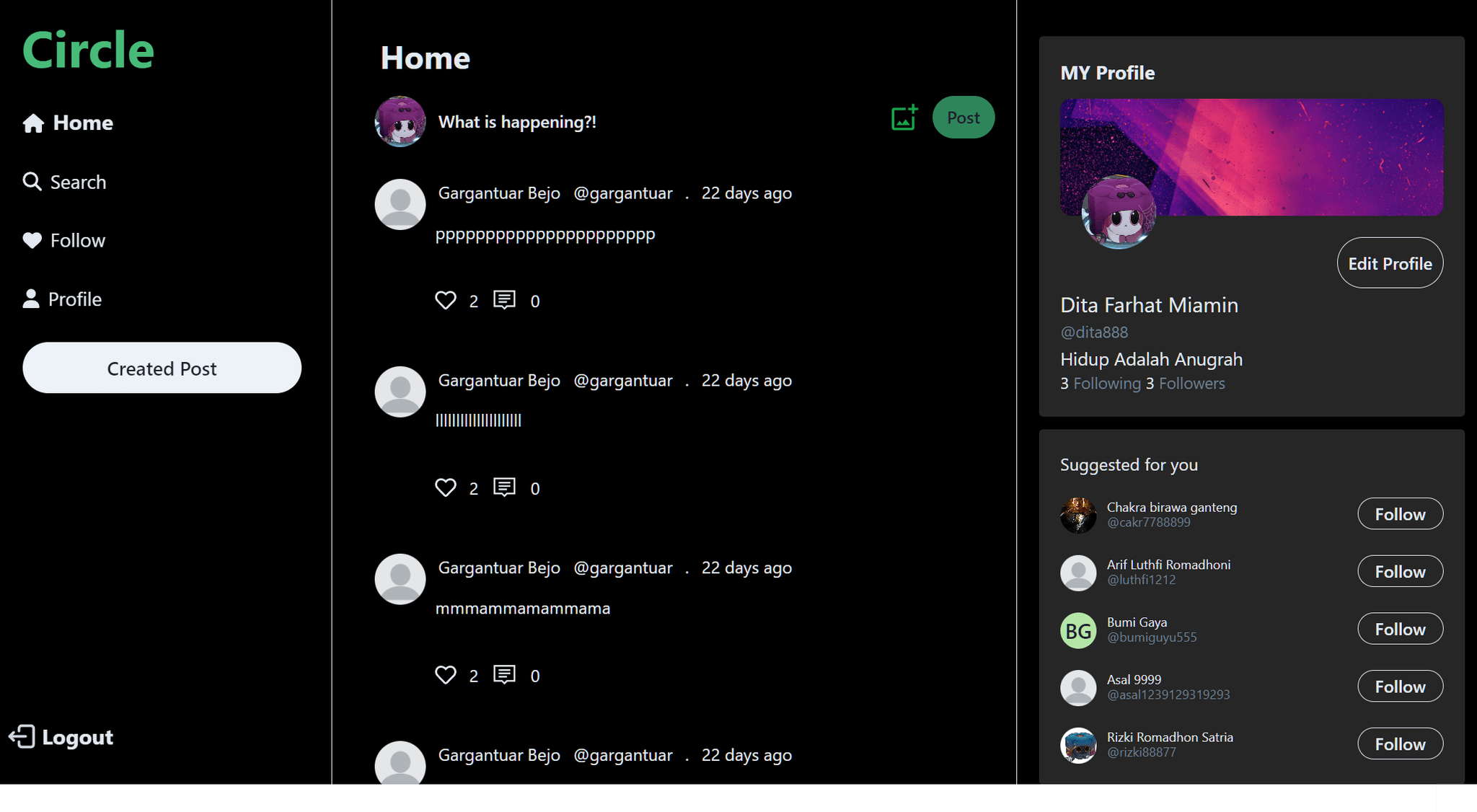Click the What is happening input field

516,121
